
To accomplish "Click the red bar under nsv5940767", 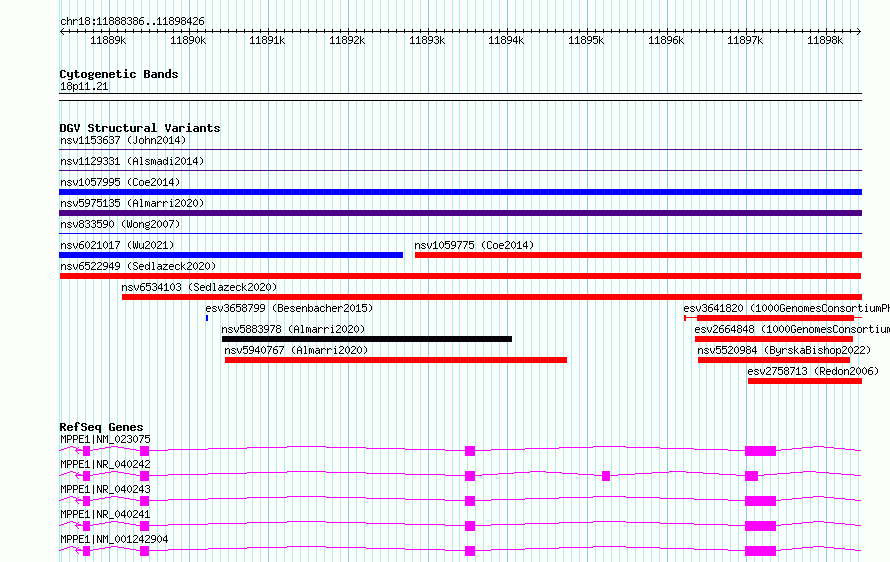I will (x=396, y=360).
